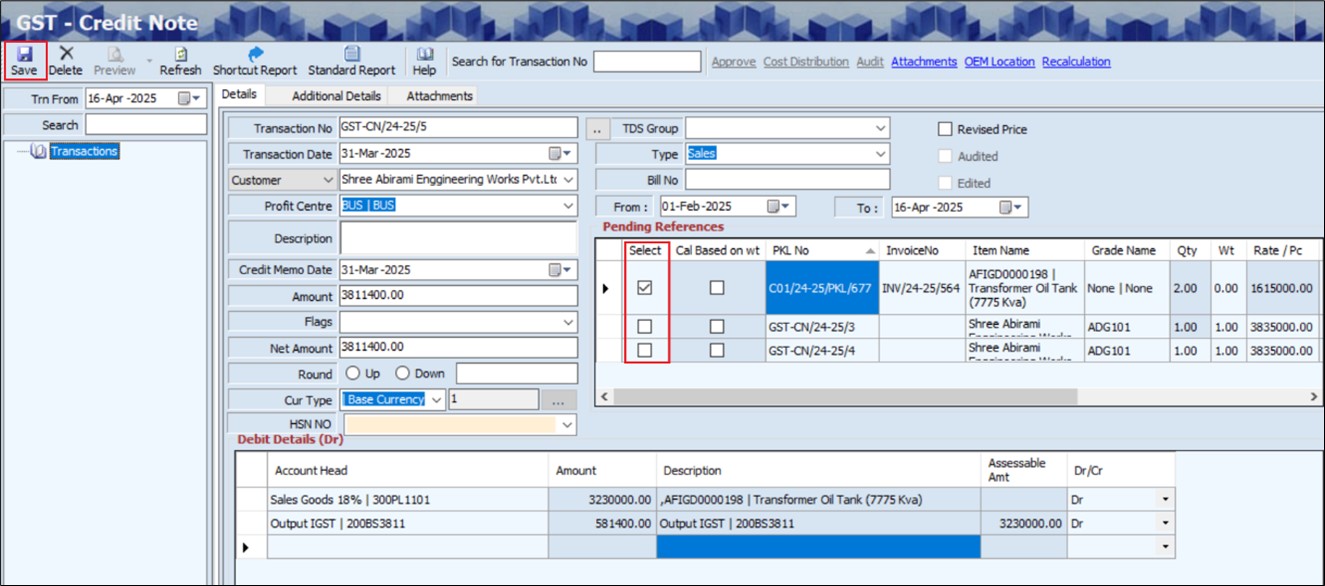The width and height of the screenshot is (1325, 586).
Task: Click the Account Head column header
Action: pos(408,470)
